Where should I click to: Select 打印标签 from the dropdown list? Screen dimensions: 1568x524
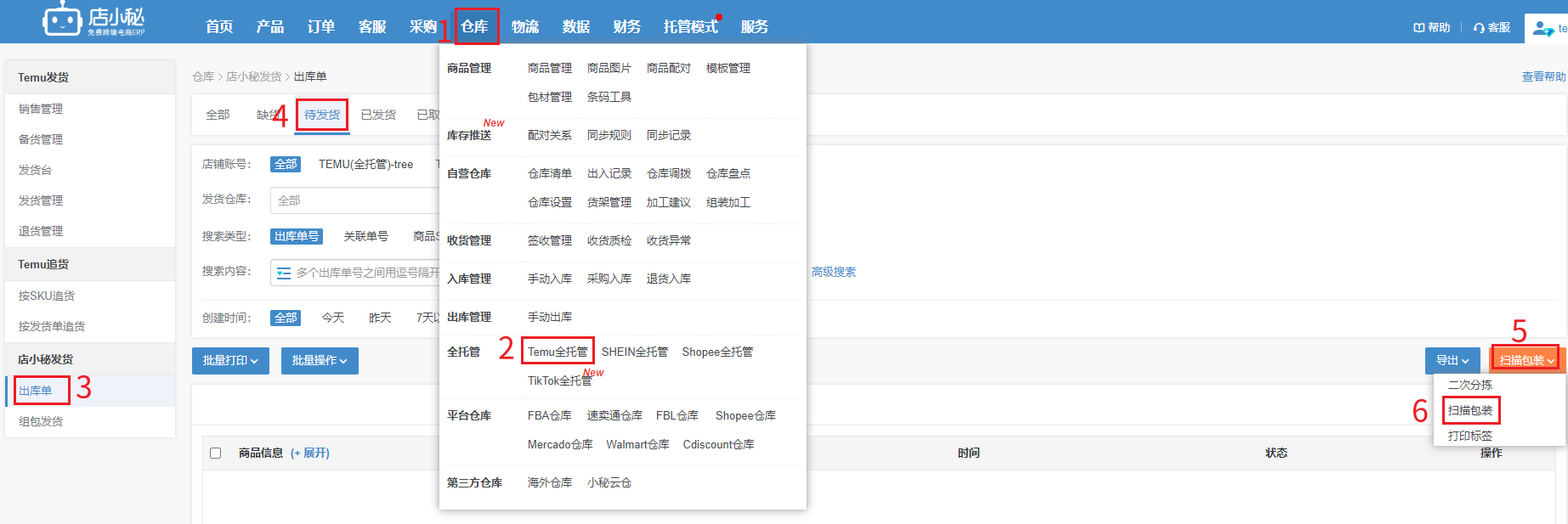(1470, 436)
